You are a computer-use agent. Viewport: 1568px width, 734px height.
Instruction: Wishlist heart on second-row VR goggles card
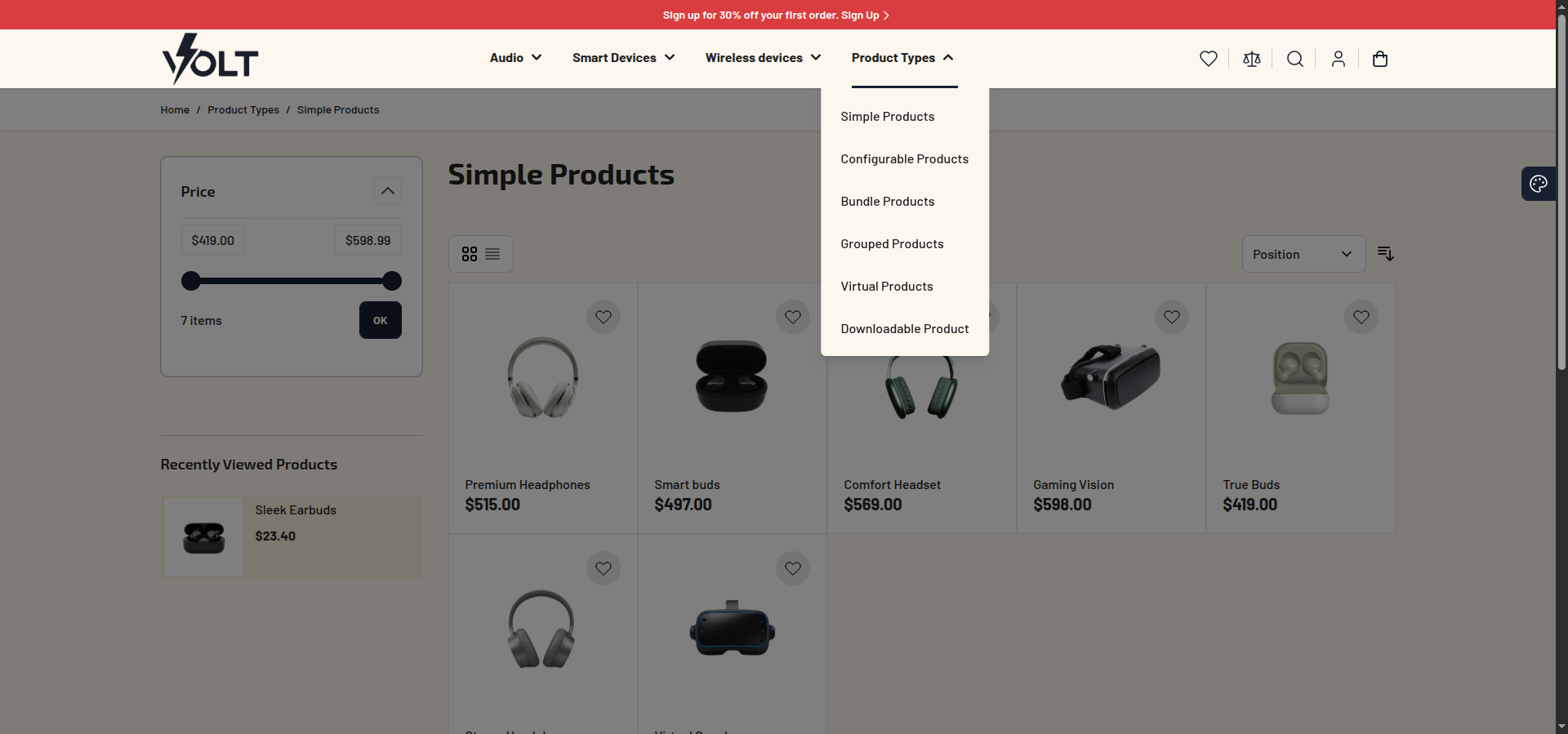pyautogui.click(x=793, y=568)
